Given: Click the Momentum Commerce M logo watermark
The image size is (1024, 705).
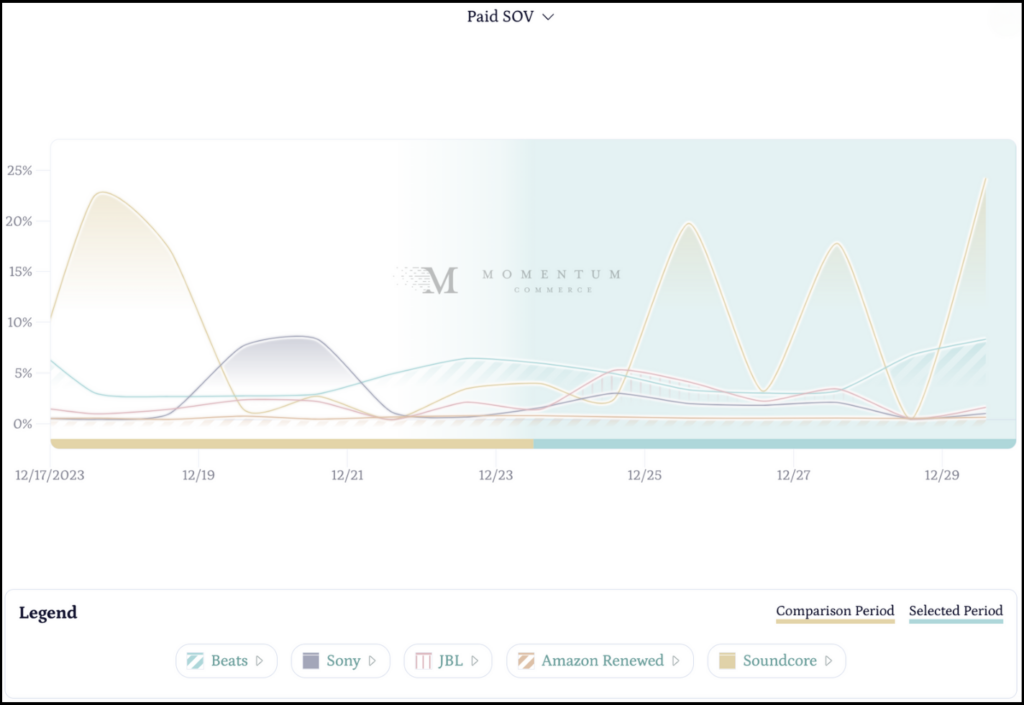Looking at the screenshot, I should coord(439,280).
